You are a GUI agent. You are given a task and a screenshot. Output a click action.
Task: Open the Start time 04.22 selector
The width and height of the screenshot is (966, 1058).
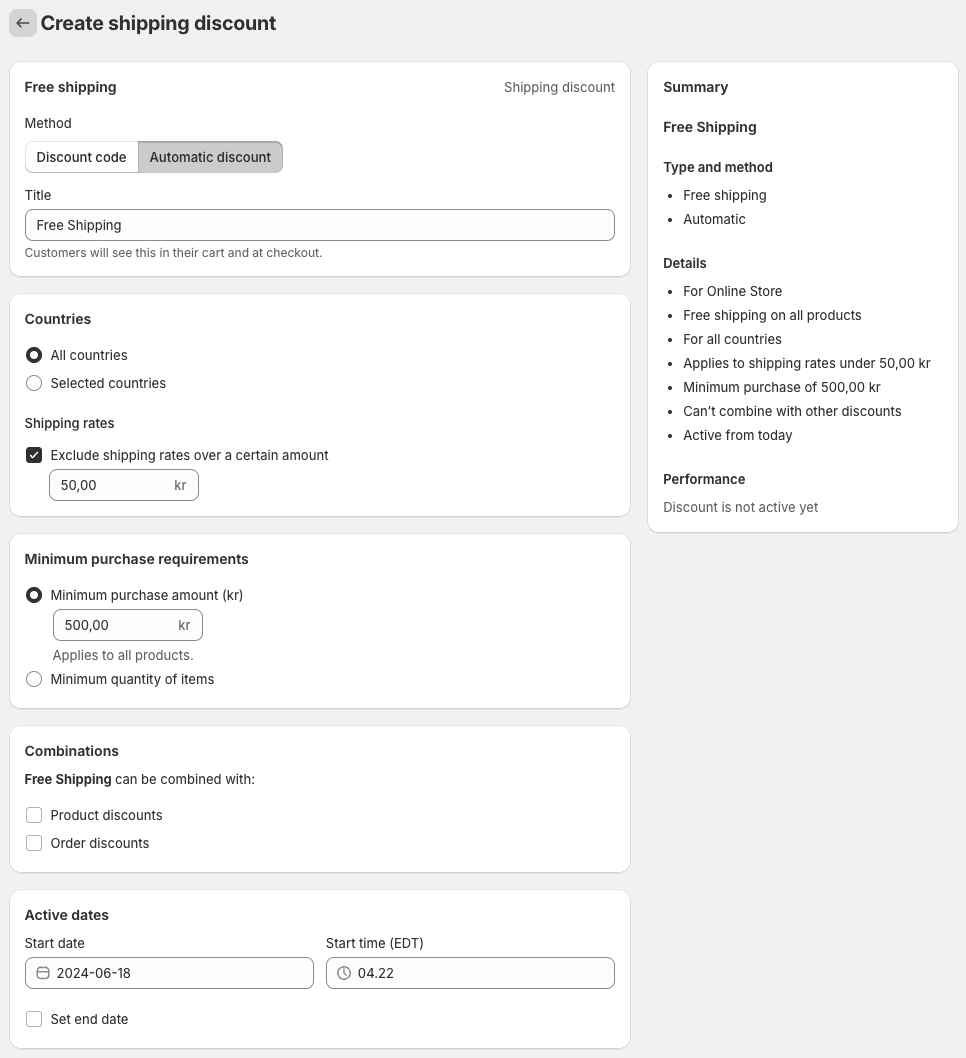pyautogui.click(x=470, y=973)
